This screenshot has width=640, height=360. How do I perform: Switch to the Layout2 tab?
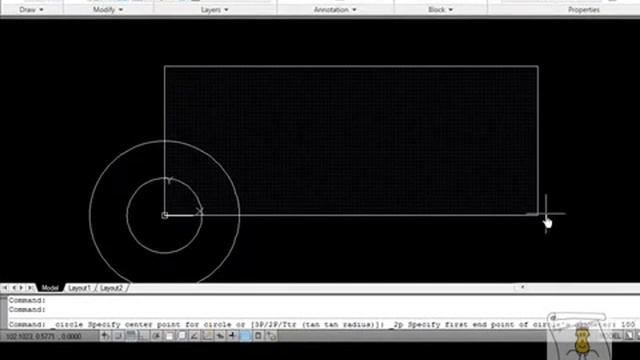coord(111,288)
